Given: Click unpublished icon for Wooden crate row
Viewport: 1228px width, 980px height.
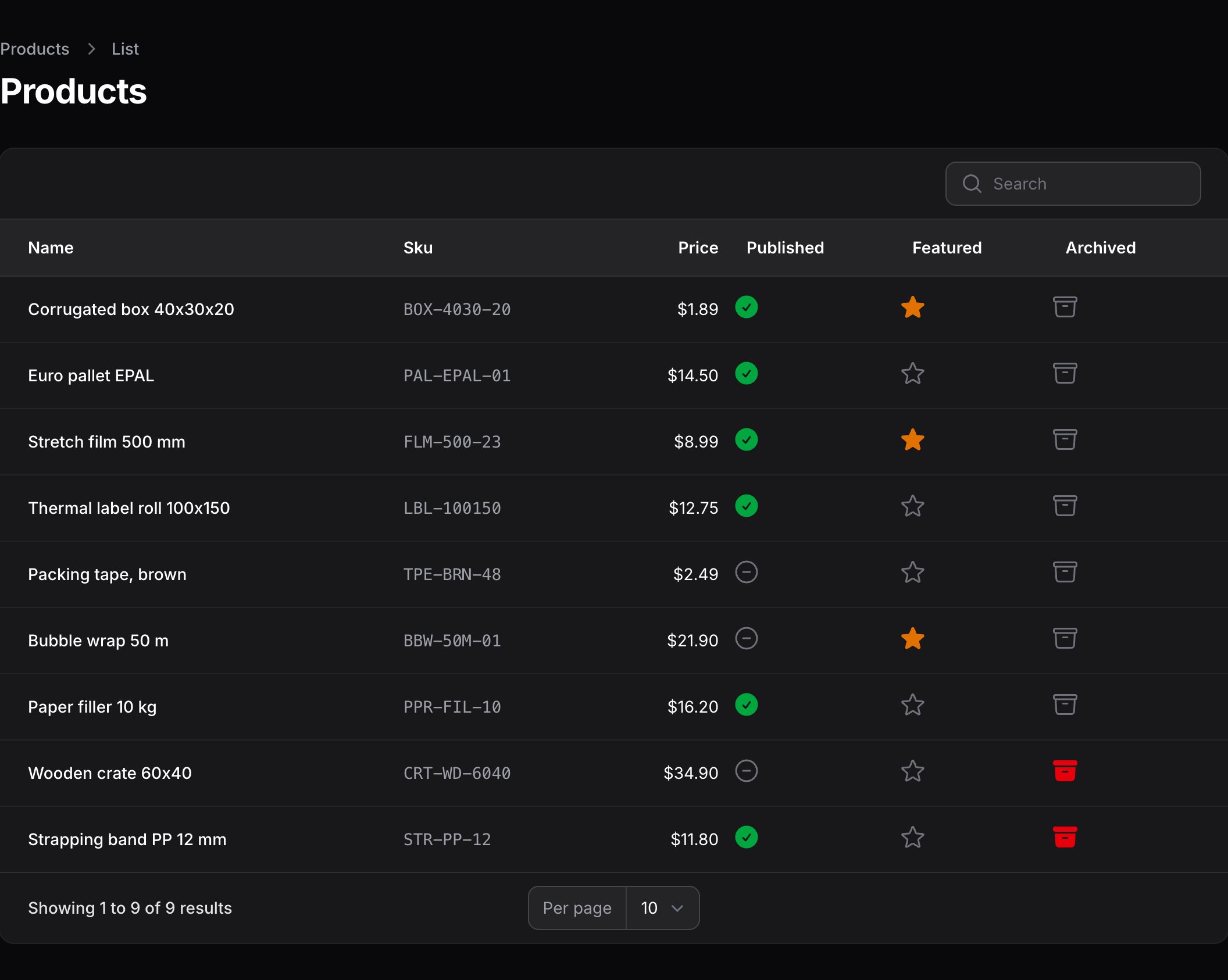Looking at the screenshot, I should coord(746,771).
